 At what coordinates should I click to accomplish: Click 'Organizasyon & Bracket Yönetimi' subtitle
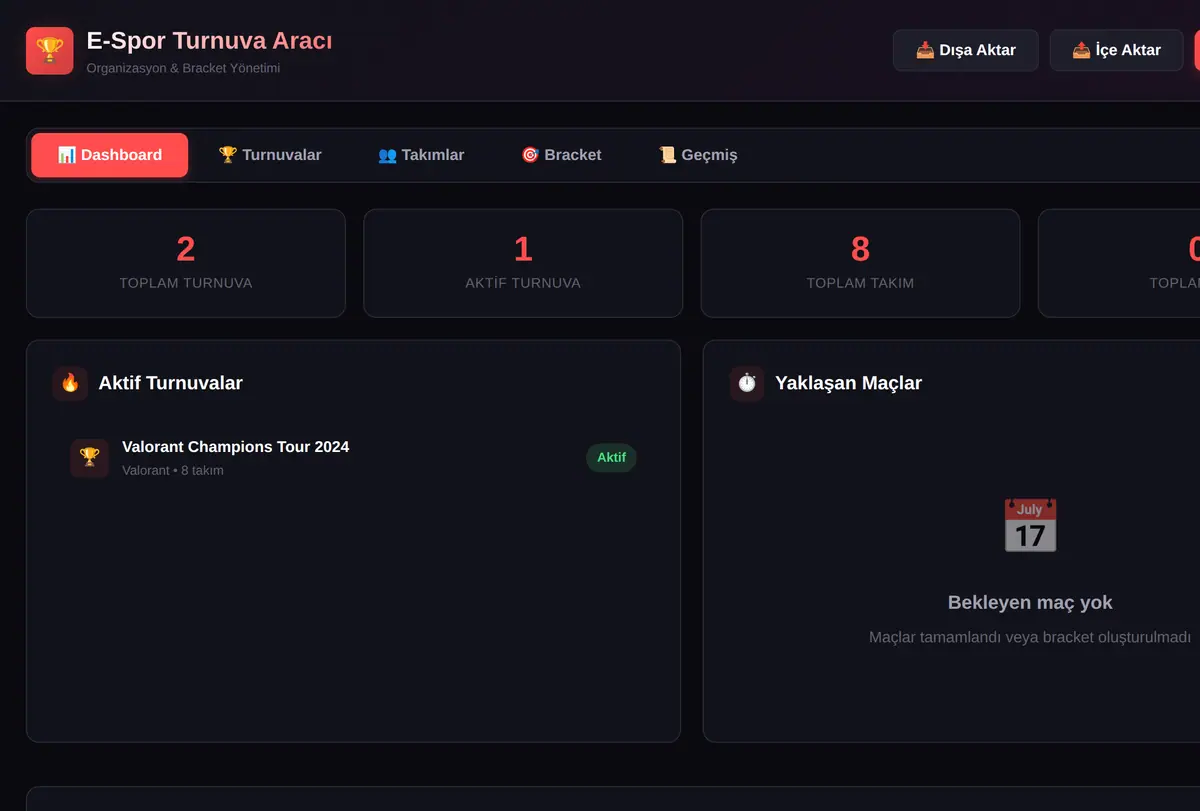[184, 68]
